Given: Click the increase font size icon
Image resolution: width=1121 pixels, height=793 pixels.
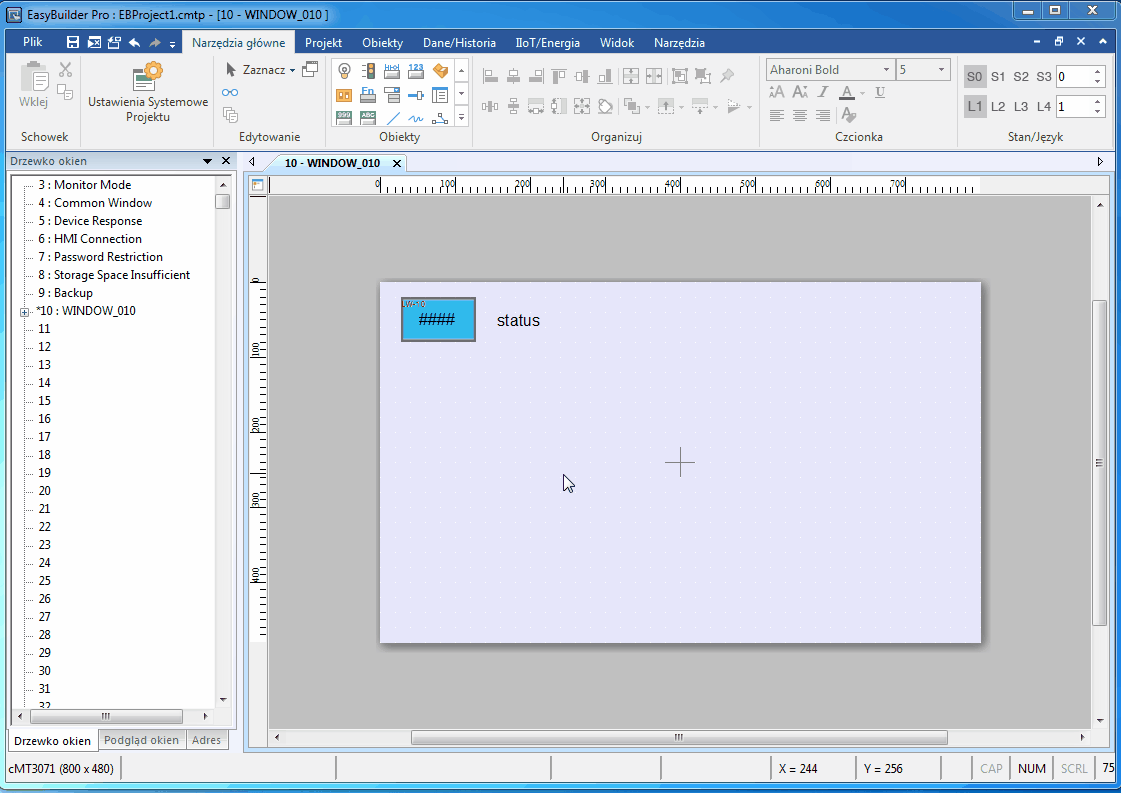Looking at the screenshot, I should (776, 92).
